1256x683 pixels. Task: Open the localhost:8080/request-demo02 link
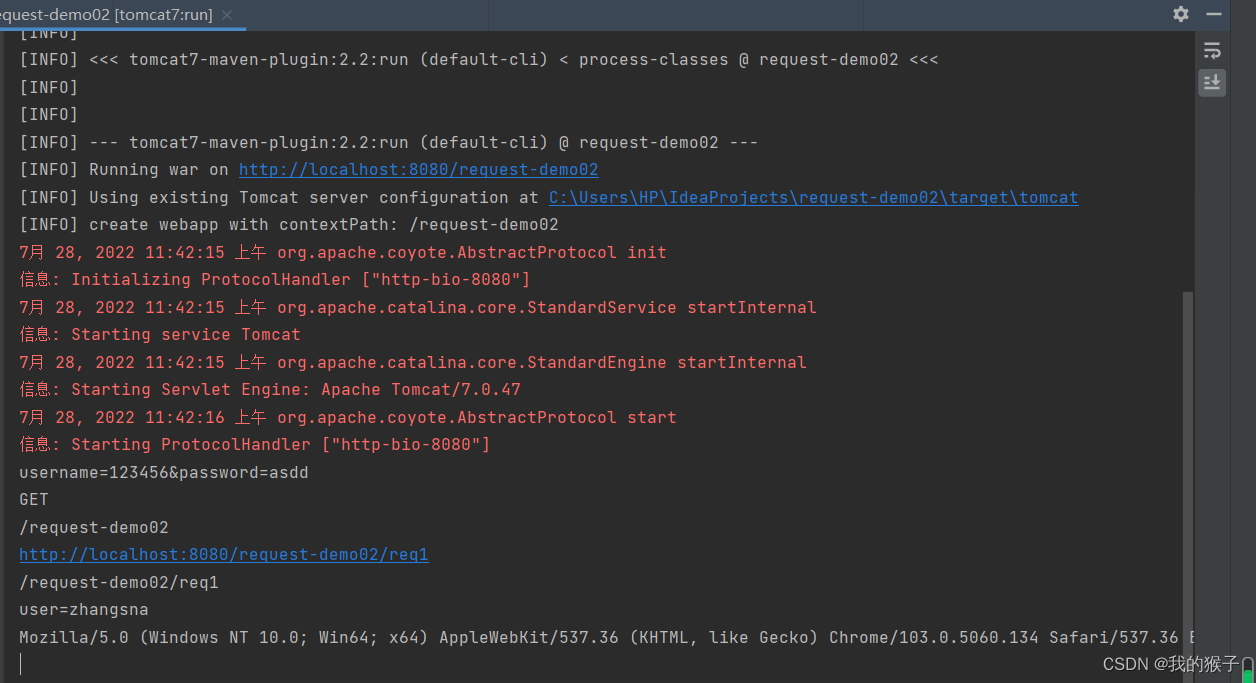pyautogui.click(x=418, y=169)
